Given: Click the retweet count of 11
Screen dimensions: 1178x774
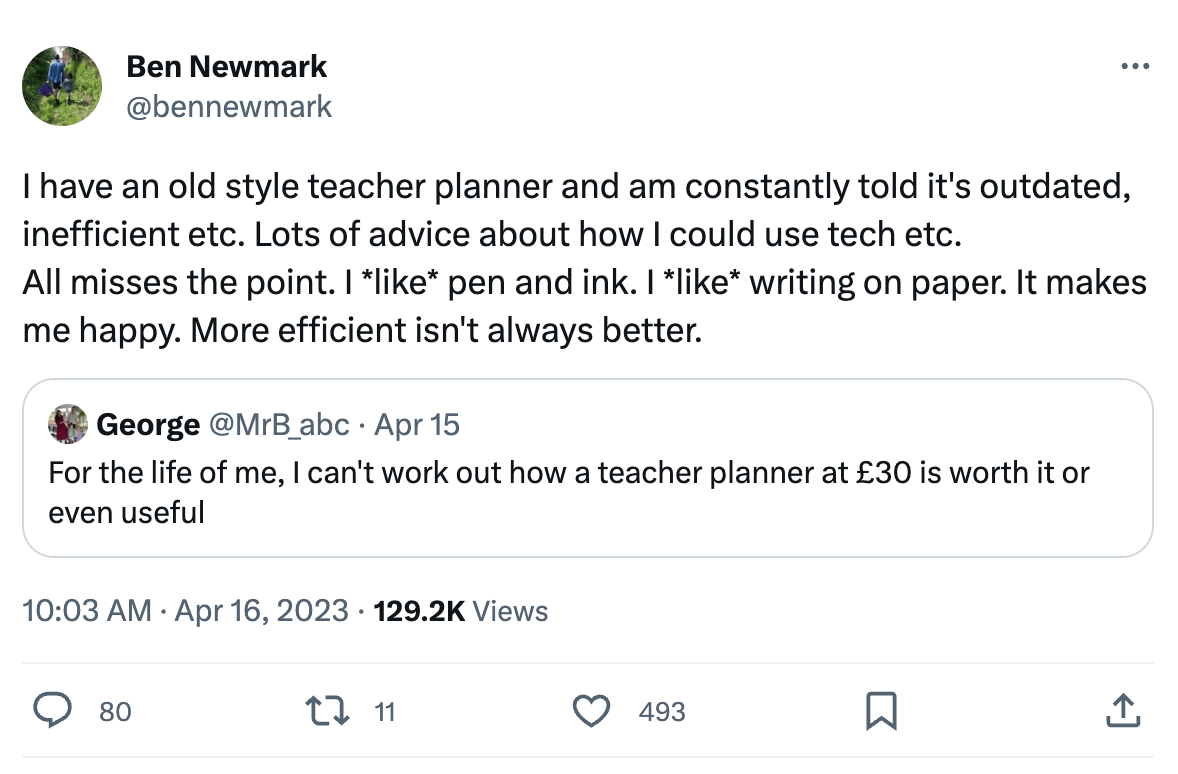Looking at the screenshot, I should point(385,712).
